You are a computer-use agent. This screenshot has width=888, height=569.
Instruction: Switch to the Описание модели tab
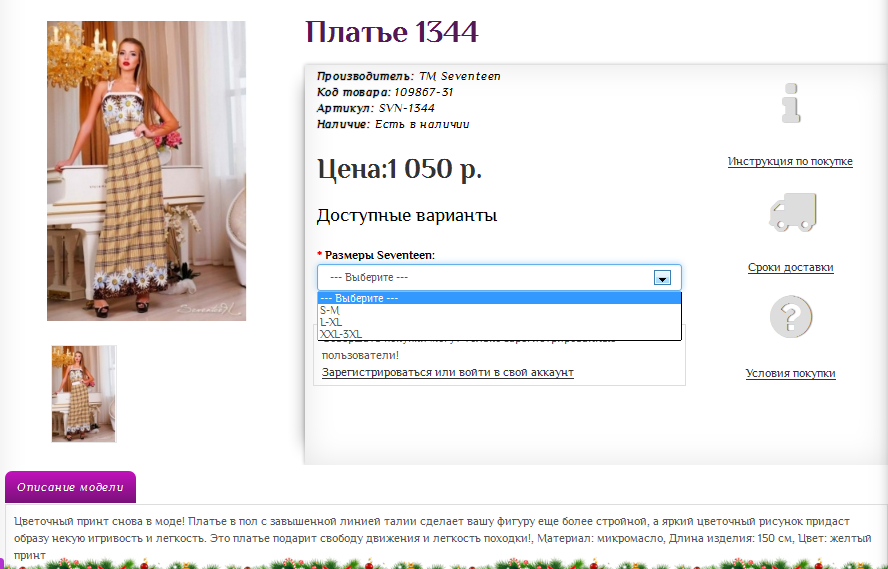(70, 487)
